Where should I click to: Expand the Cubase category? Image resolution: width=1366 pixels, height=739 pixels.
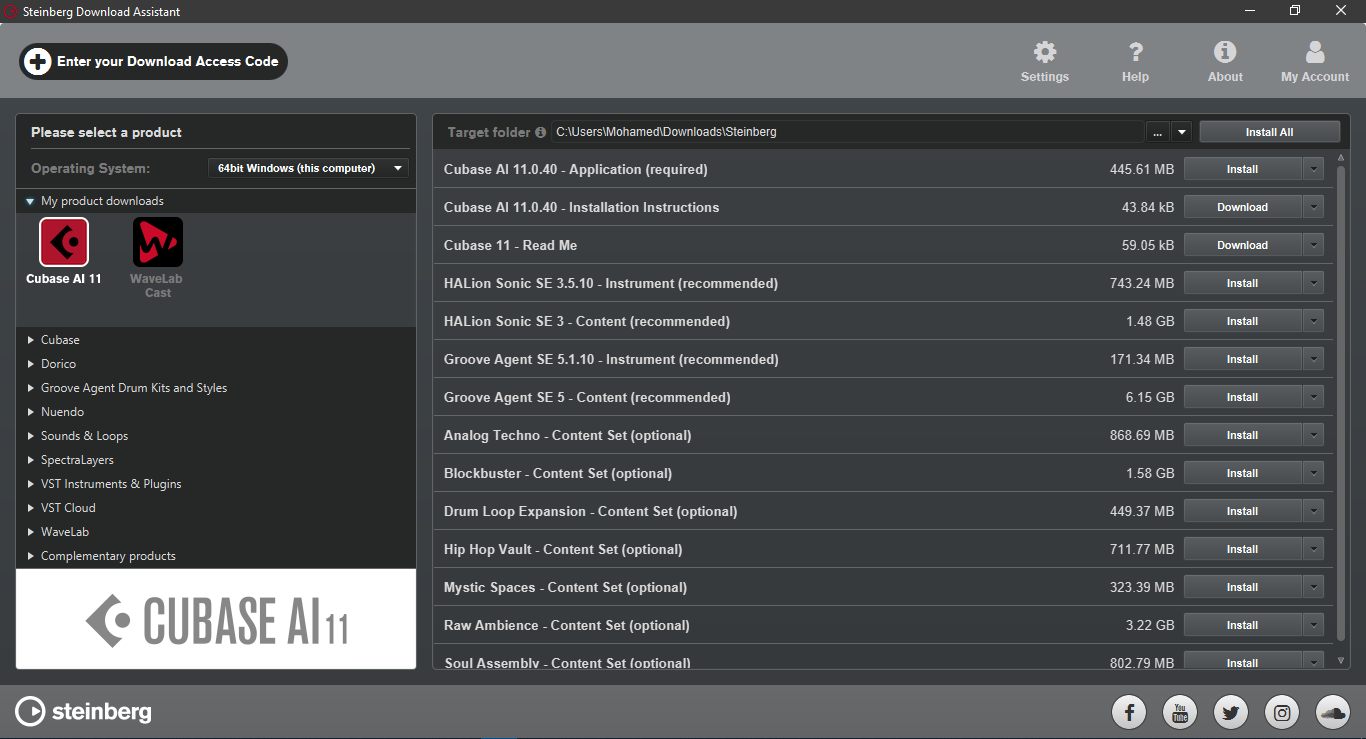coord(31,340)
